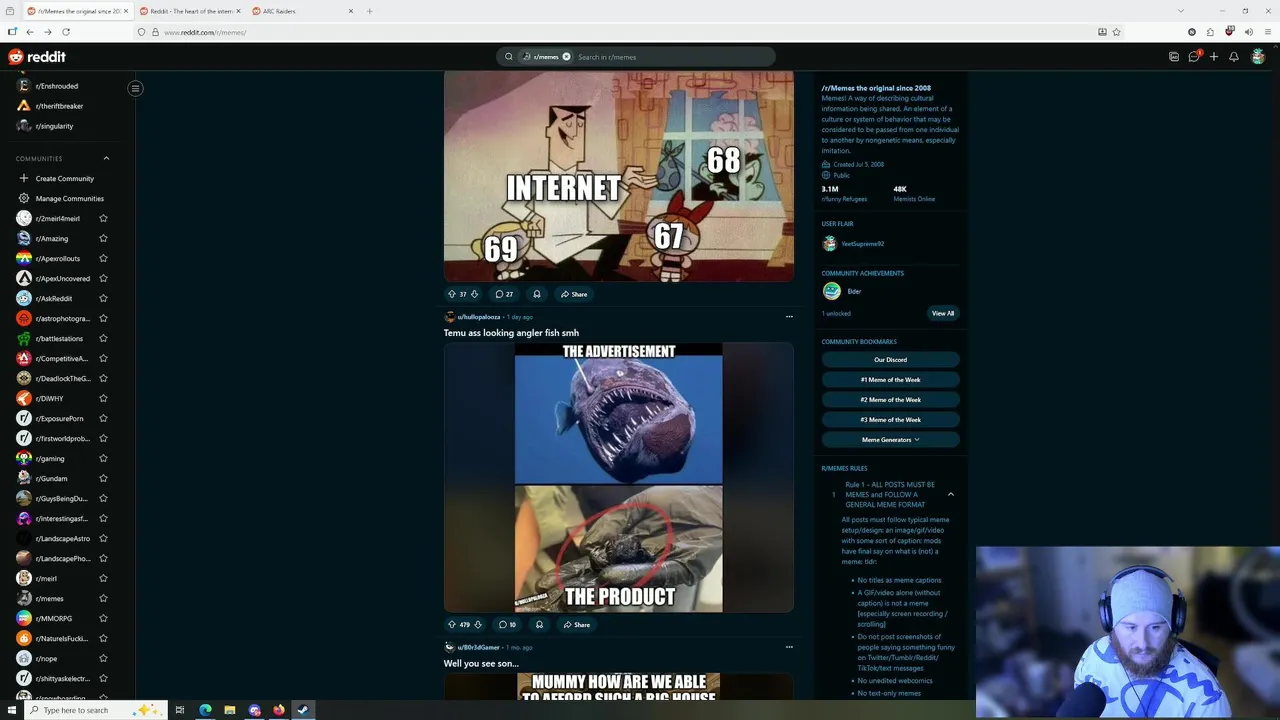Viewport: 1280px width, 720px height.
Task: Click Create Community in sidebar
Action: (x=64, y=179)
